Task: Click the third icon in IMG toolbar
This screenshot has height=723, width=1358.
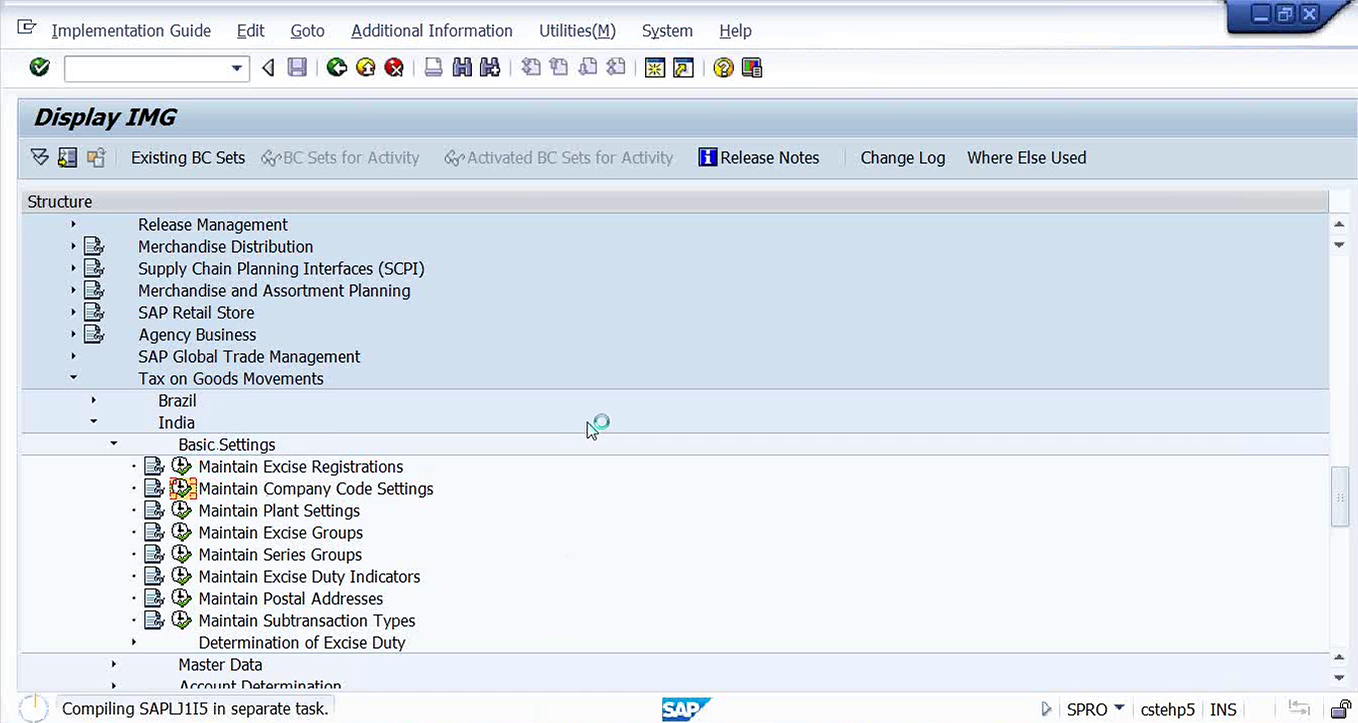Action: [x=96, y=157]
